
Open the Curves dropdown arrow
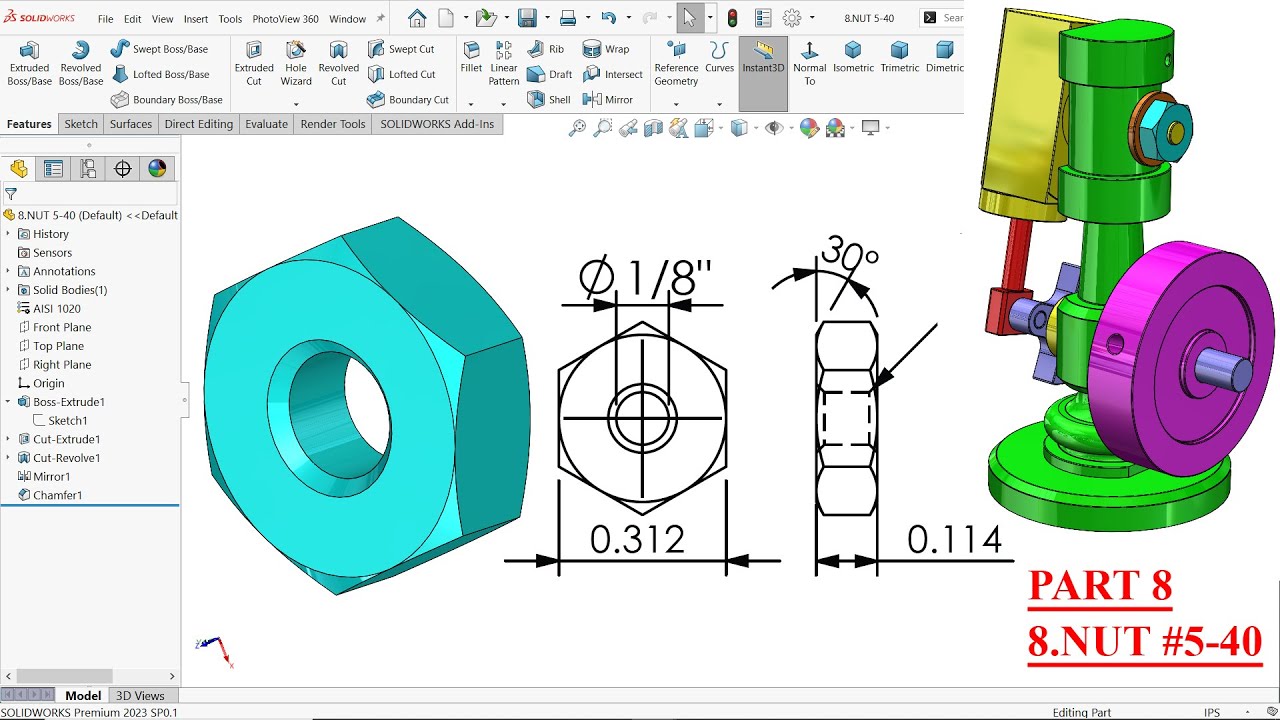point(719,103)
